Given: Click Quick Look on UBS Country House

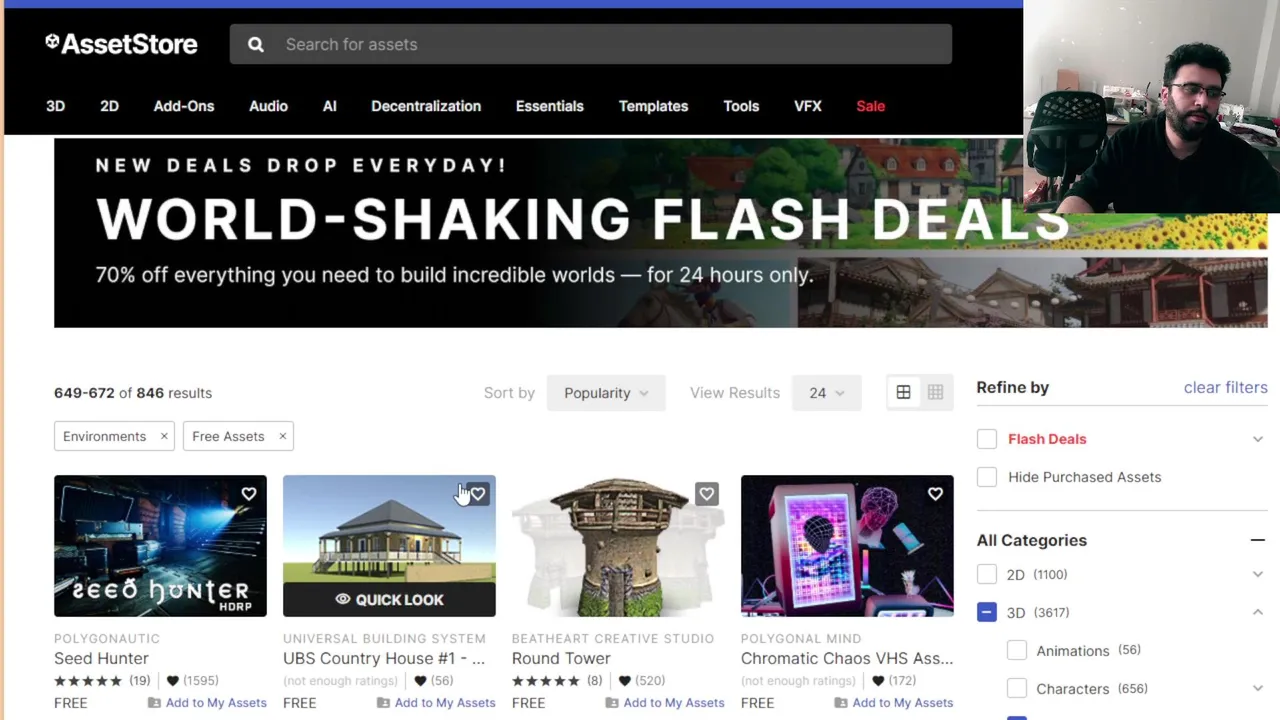Looking at the screenshot, I should coord(389,599).
